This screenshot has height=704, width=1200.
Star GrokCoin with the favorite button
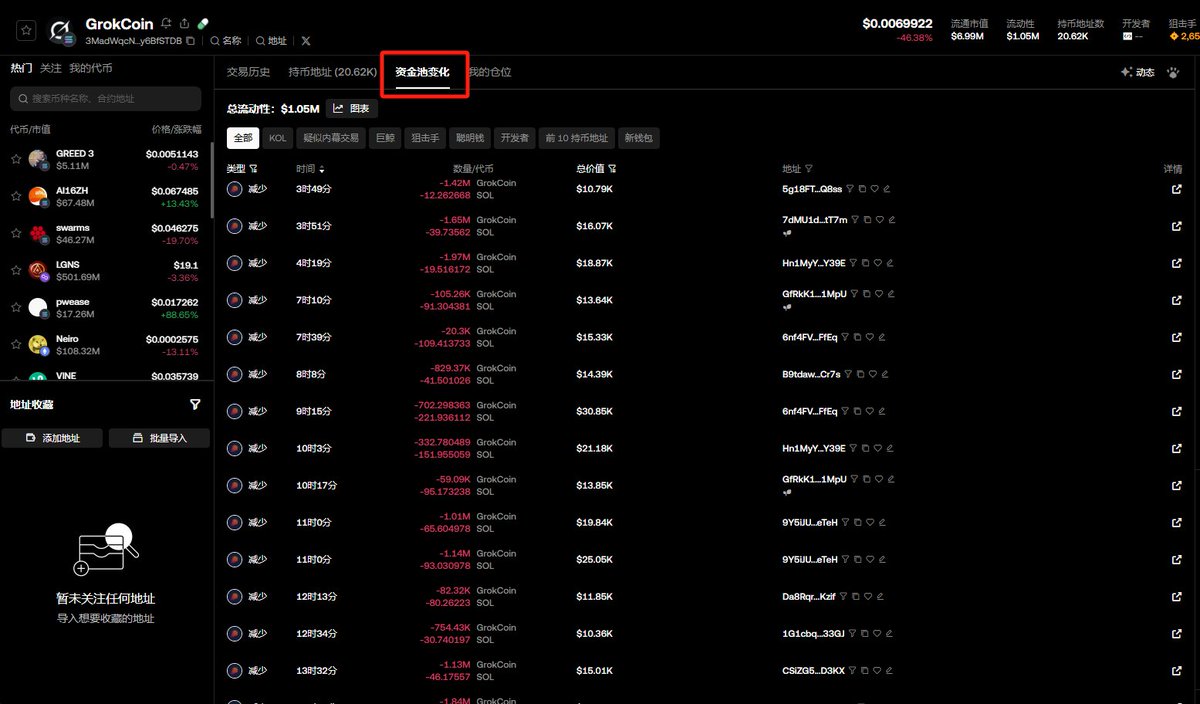point(27,30)
